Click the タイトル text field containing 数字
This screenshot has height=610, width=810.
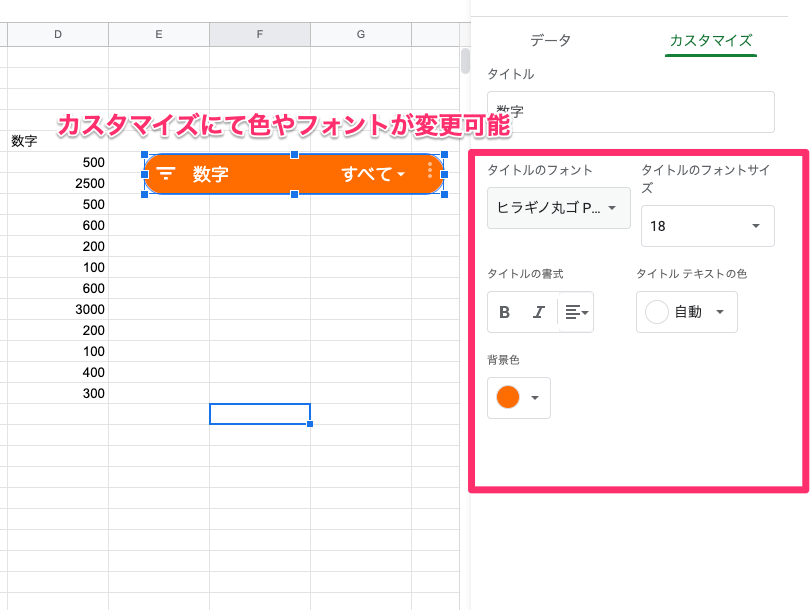pos(630,112)
